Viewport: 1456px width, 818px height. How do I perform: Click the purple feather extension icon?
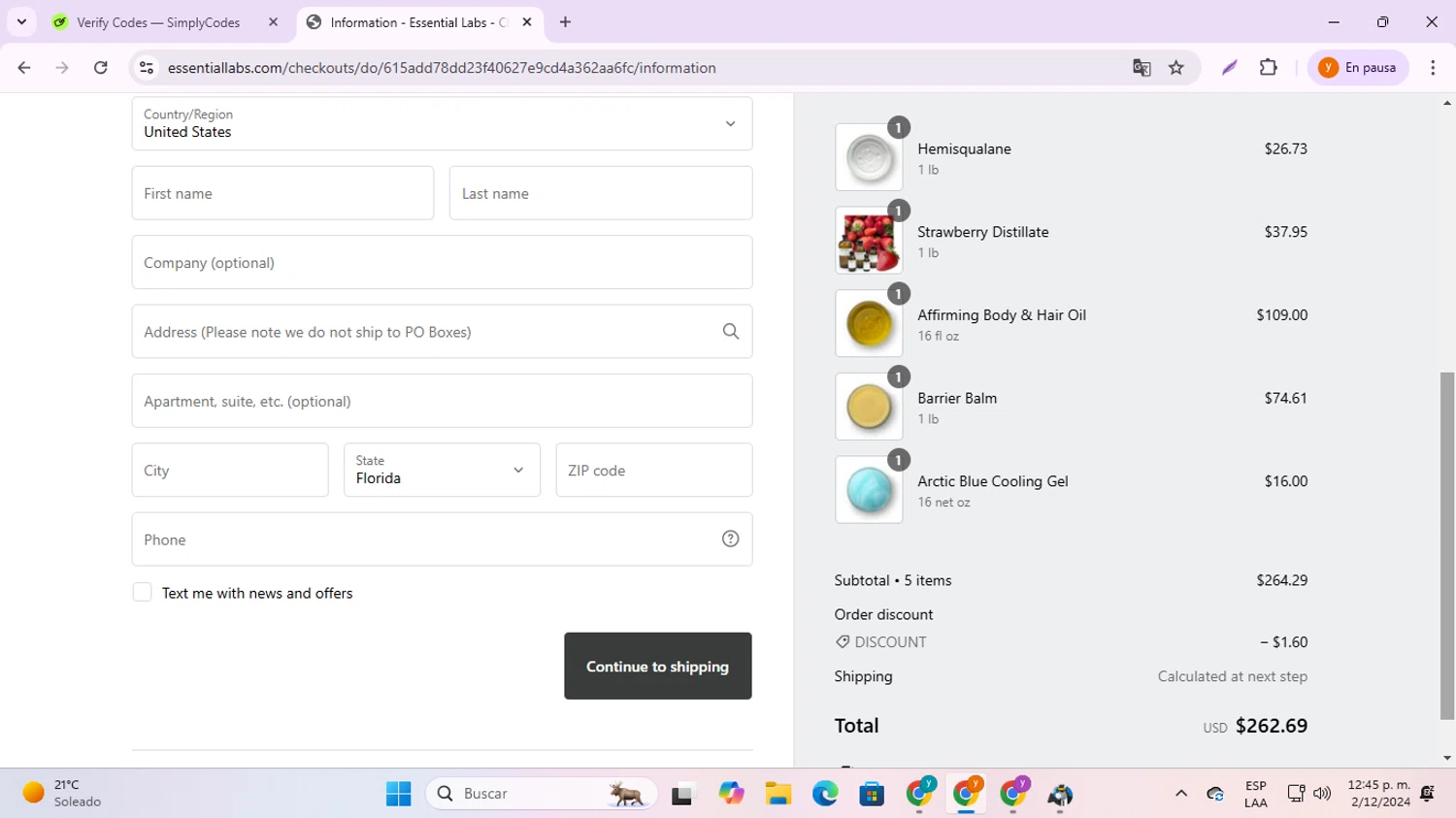pyautogui.click(x=1230, y=68)
